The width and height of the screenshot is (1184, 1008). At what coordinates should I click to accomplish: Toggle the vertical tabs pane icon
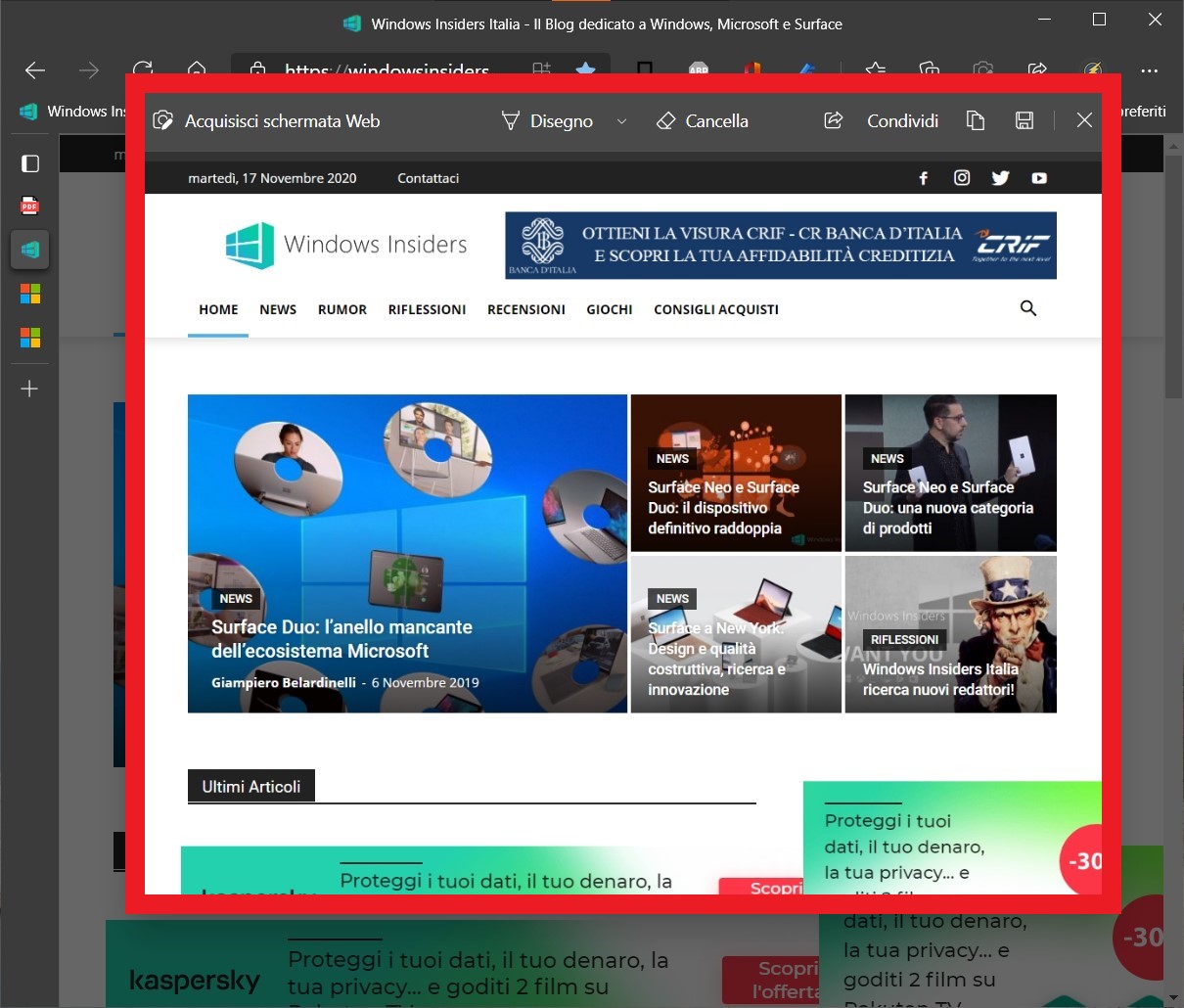30,163
